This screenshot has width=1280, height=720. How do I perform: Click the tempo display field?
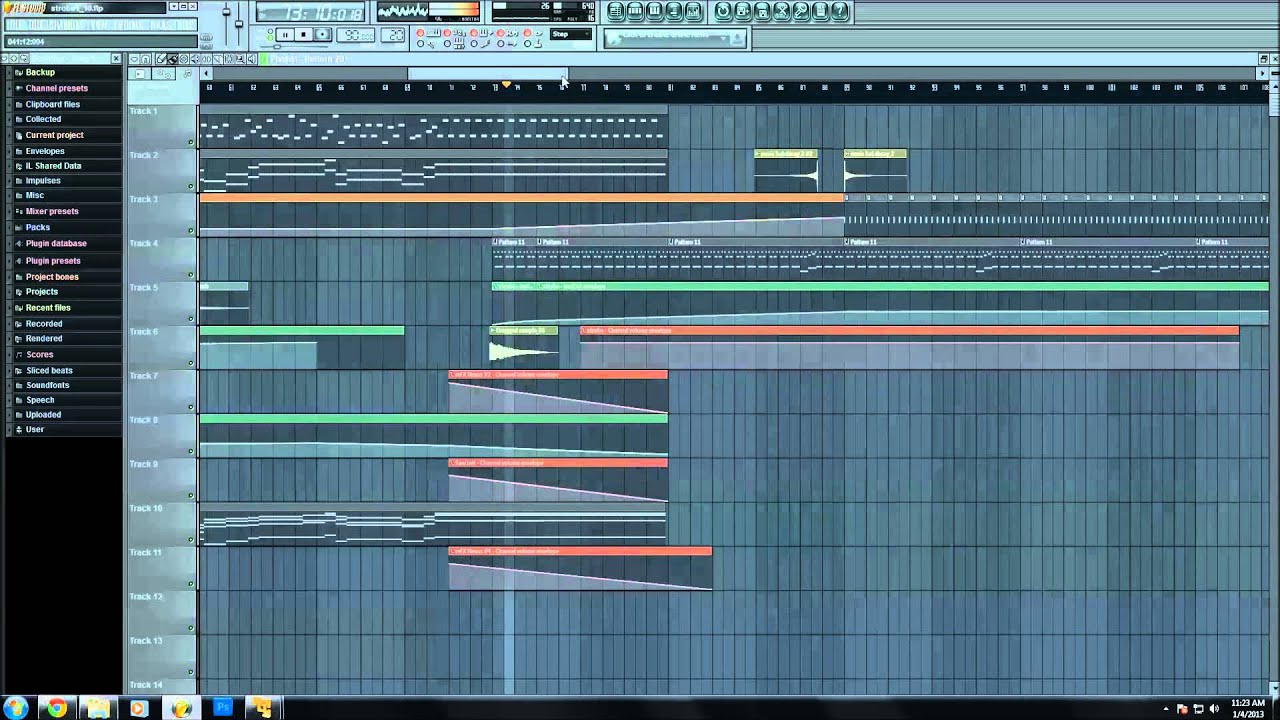pyautogui.click(x=355, y=34)
